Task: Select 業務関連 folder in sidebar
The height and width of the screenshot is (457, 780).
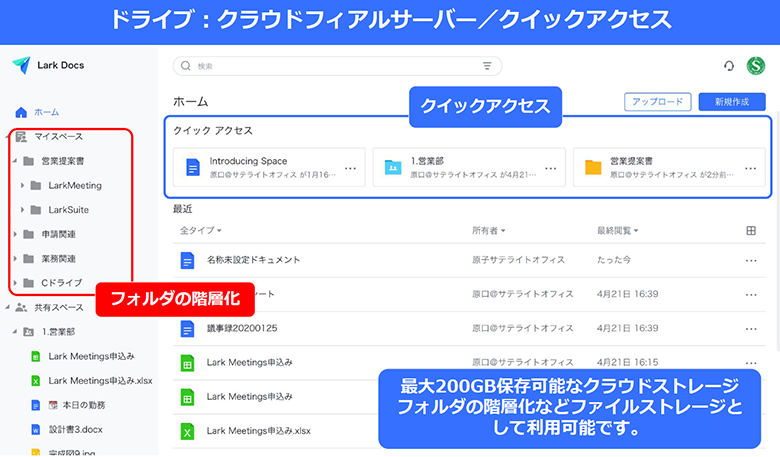Action: (x=59, y=259)
